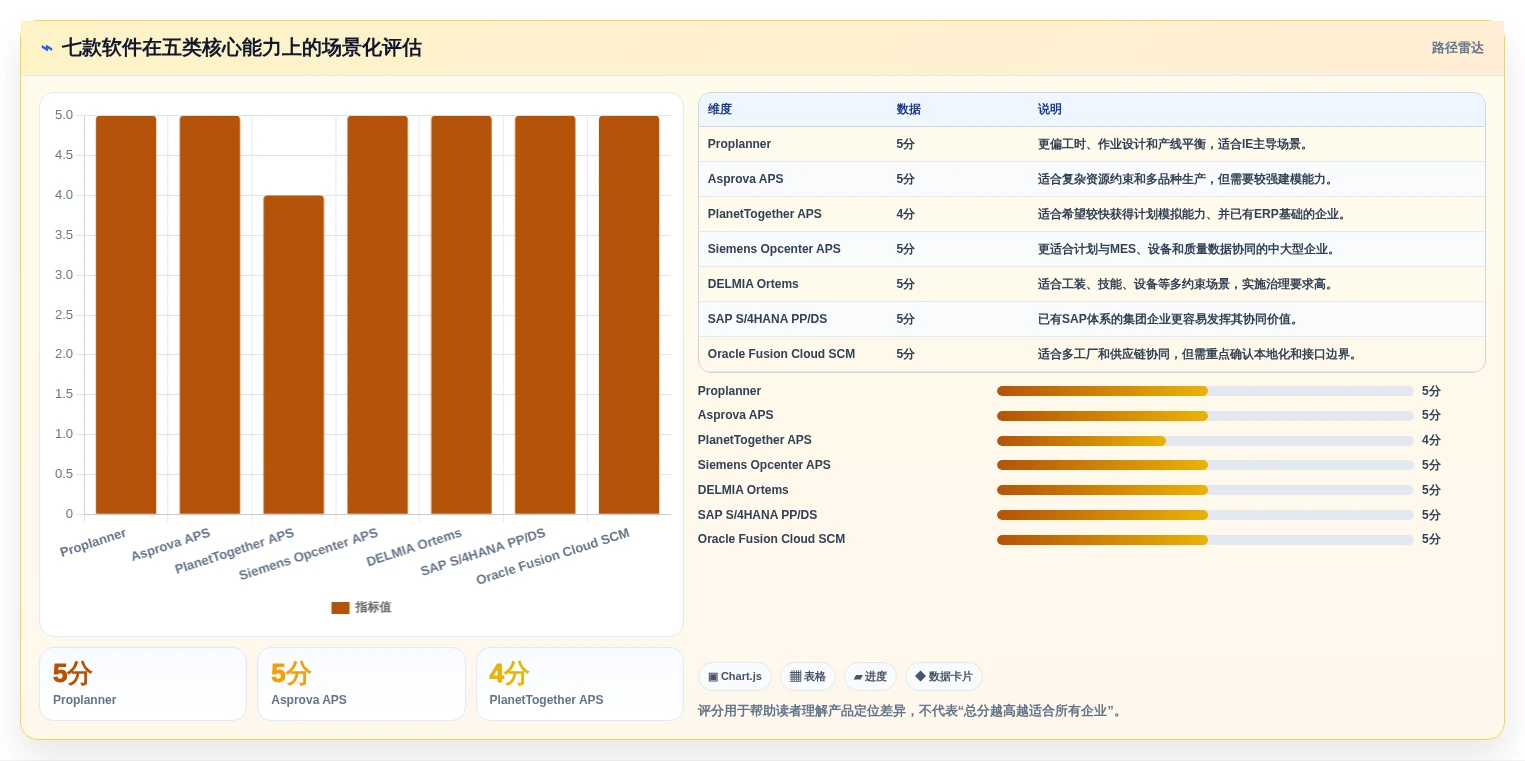The width and height of the screenshot is (1525, 761).
Task: Click the Proplanner x-axis label
Action: click(x=93, y=543)
